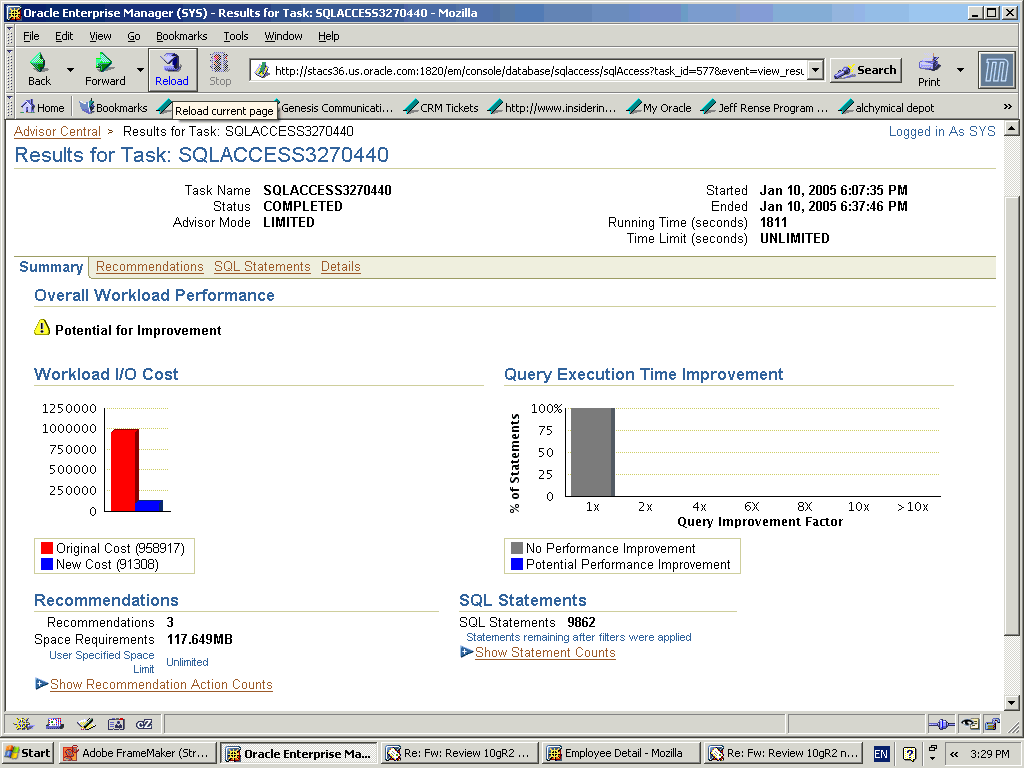Click the security lock icon in status bar
This screenshot has height=768, width=1024.
coord(991,724)
